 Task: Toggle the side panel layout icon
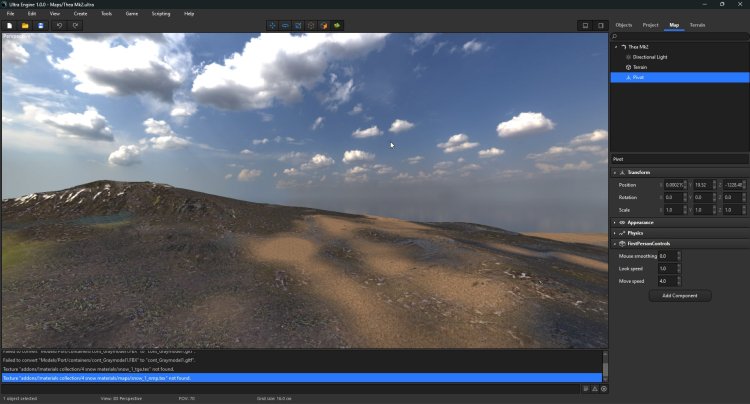coord(601,25)
